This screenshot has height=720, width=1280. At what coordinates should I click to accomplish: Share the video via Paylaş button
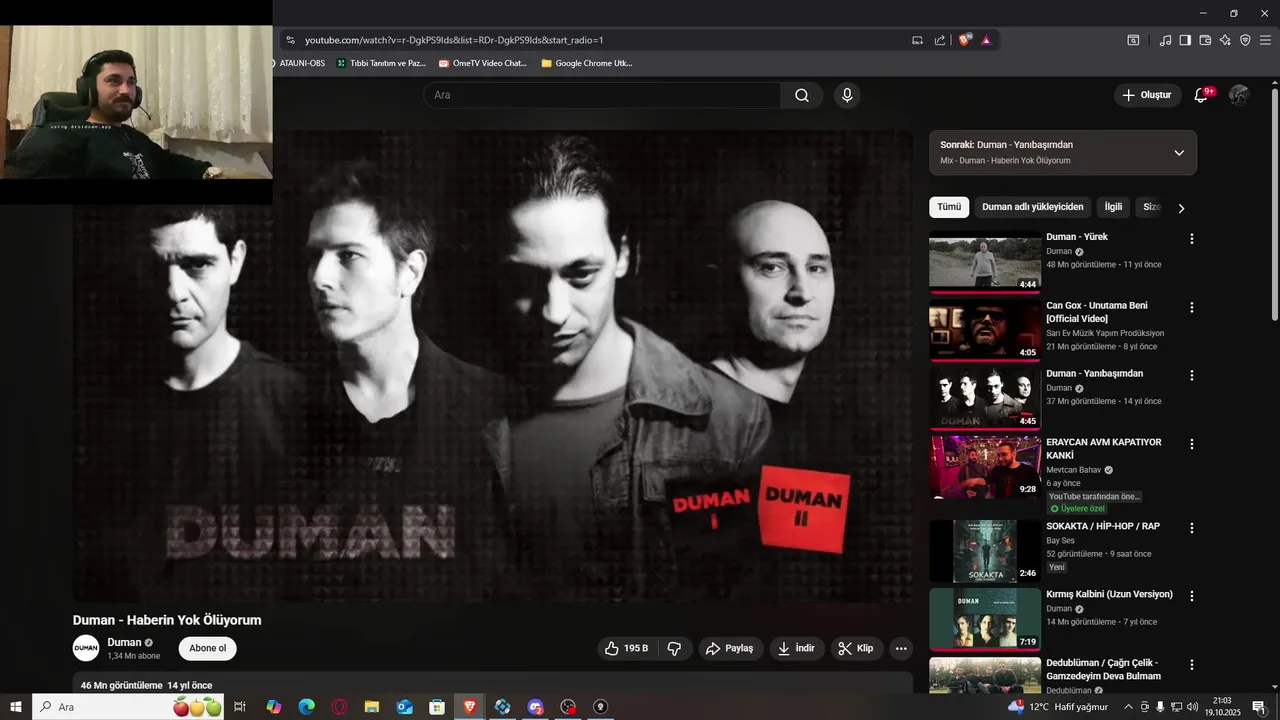(x=730, y=648)
